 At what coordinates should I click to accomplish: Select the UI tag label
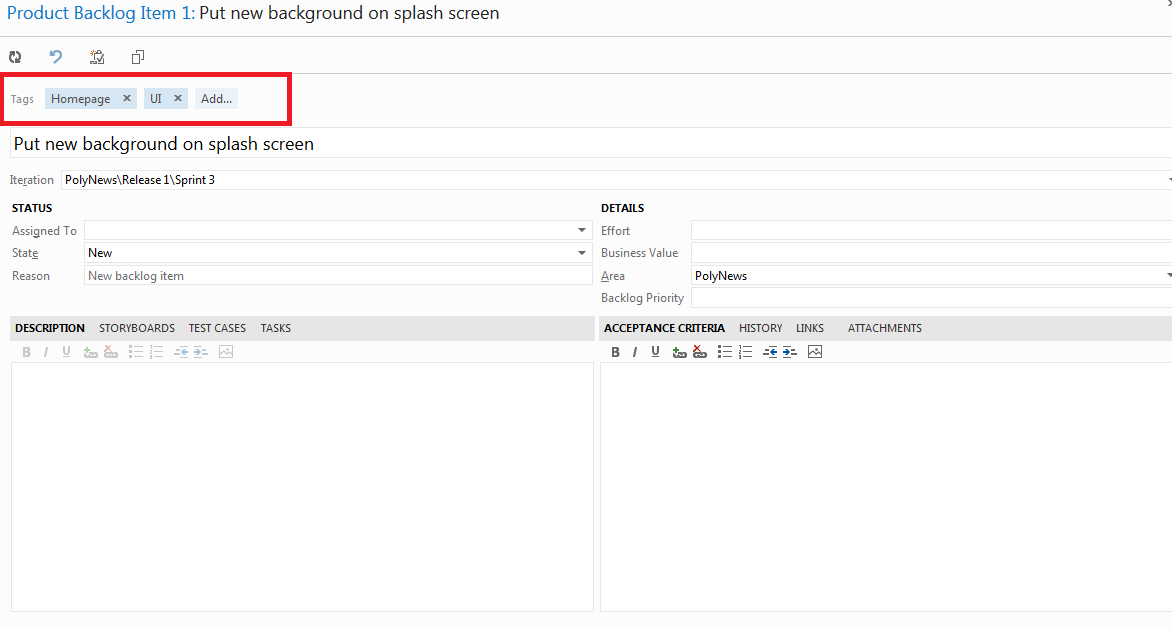[x=155, y=99]
